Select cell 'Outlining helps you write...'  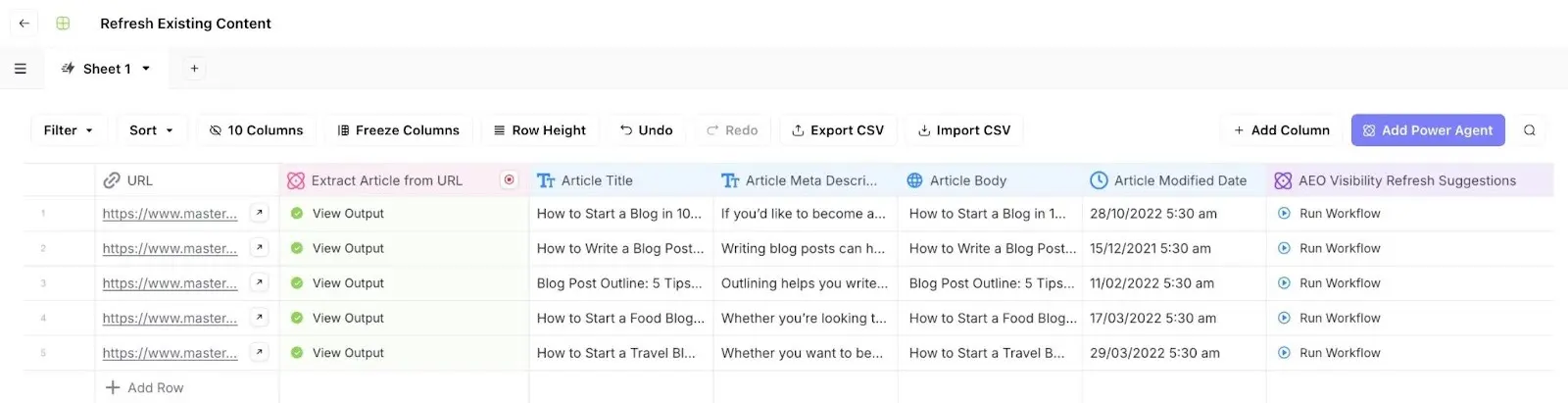tap(806, 283)
